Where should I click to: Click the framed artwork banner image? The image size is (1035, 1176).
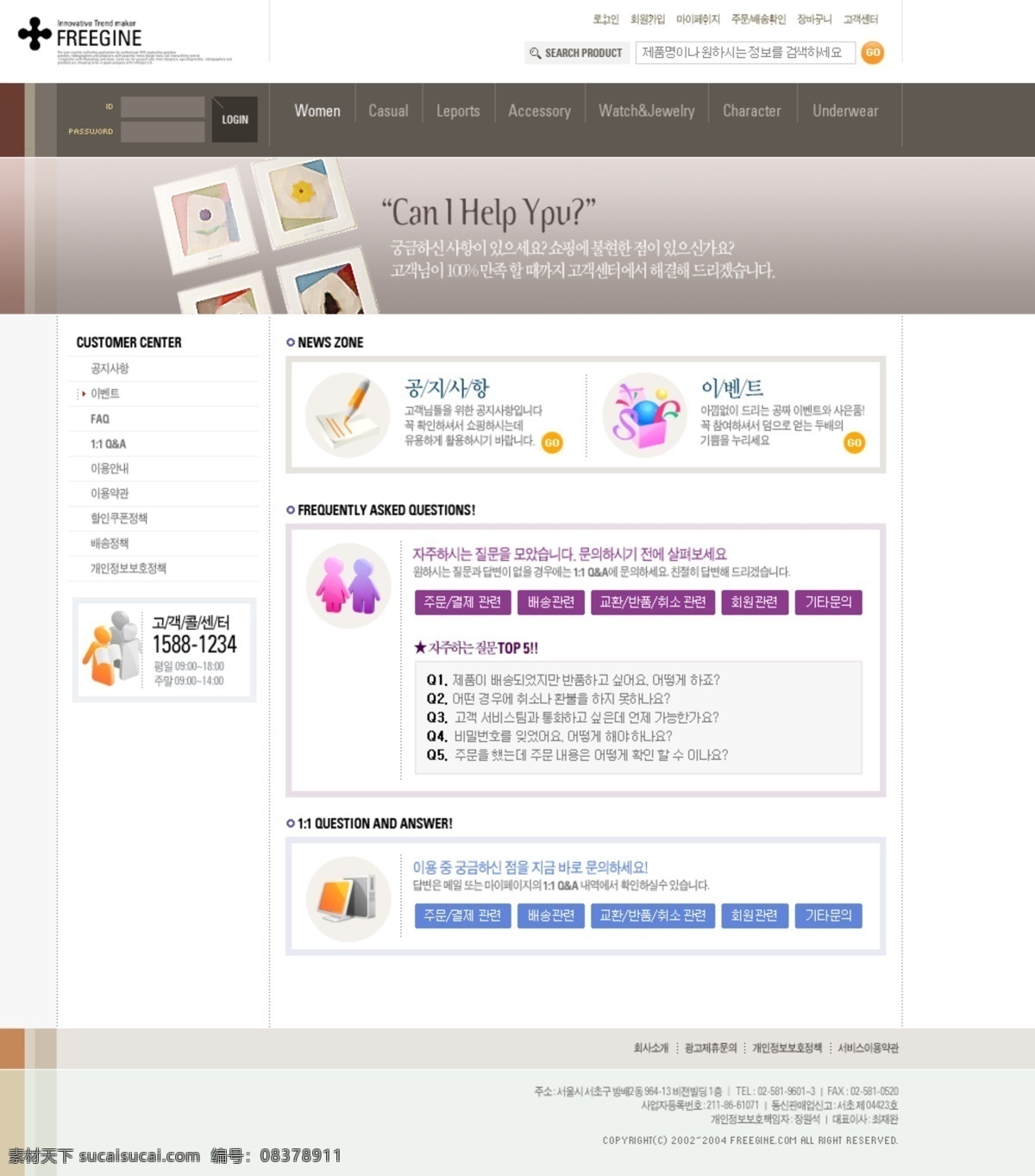(x=266, y=236)
